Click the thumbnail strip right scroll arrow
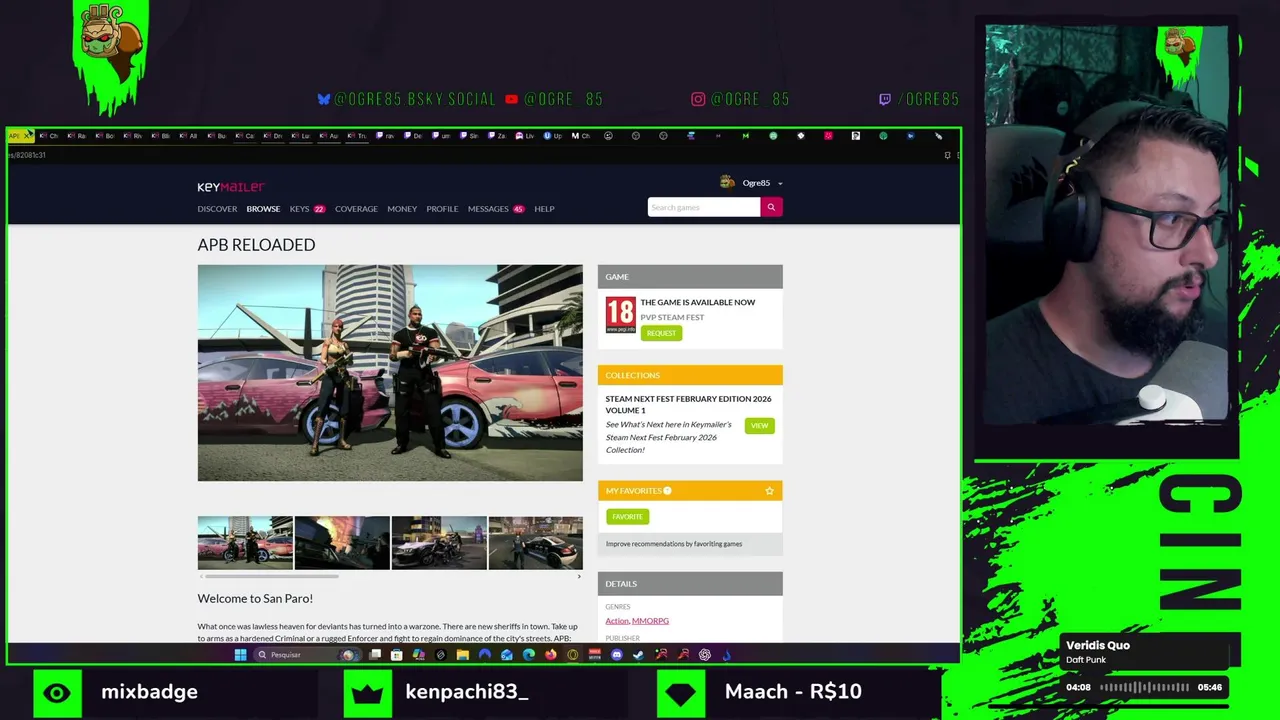 tap(578, 576)
